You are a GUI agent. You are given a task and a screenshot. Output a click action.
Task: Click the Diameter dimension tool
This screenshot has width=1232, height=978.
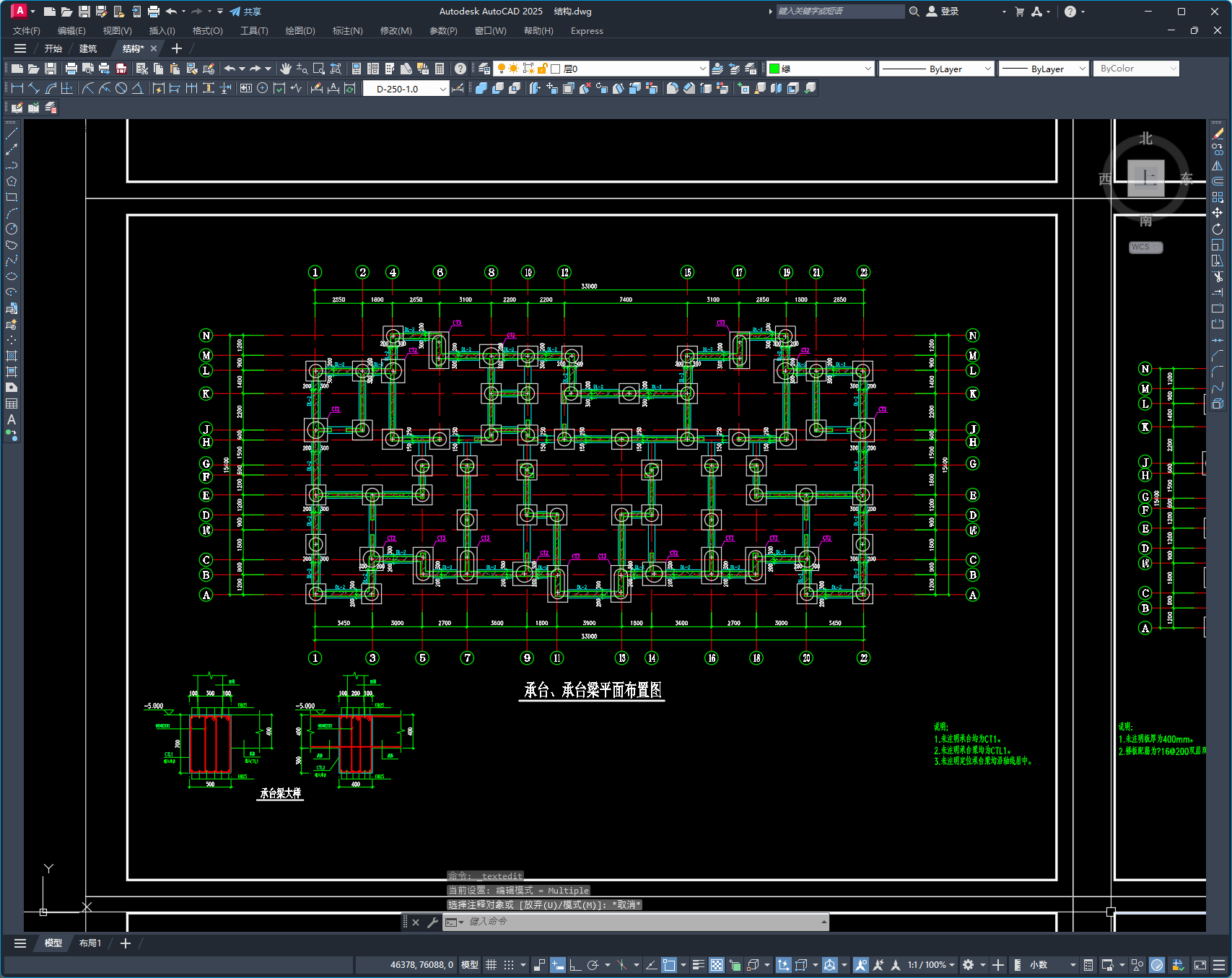(121, 88)
